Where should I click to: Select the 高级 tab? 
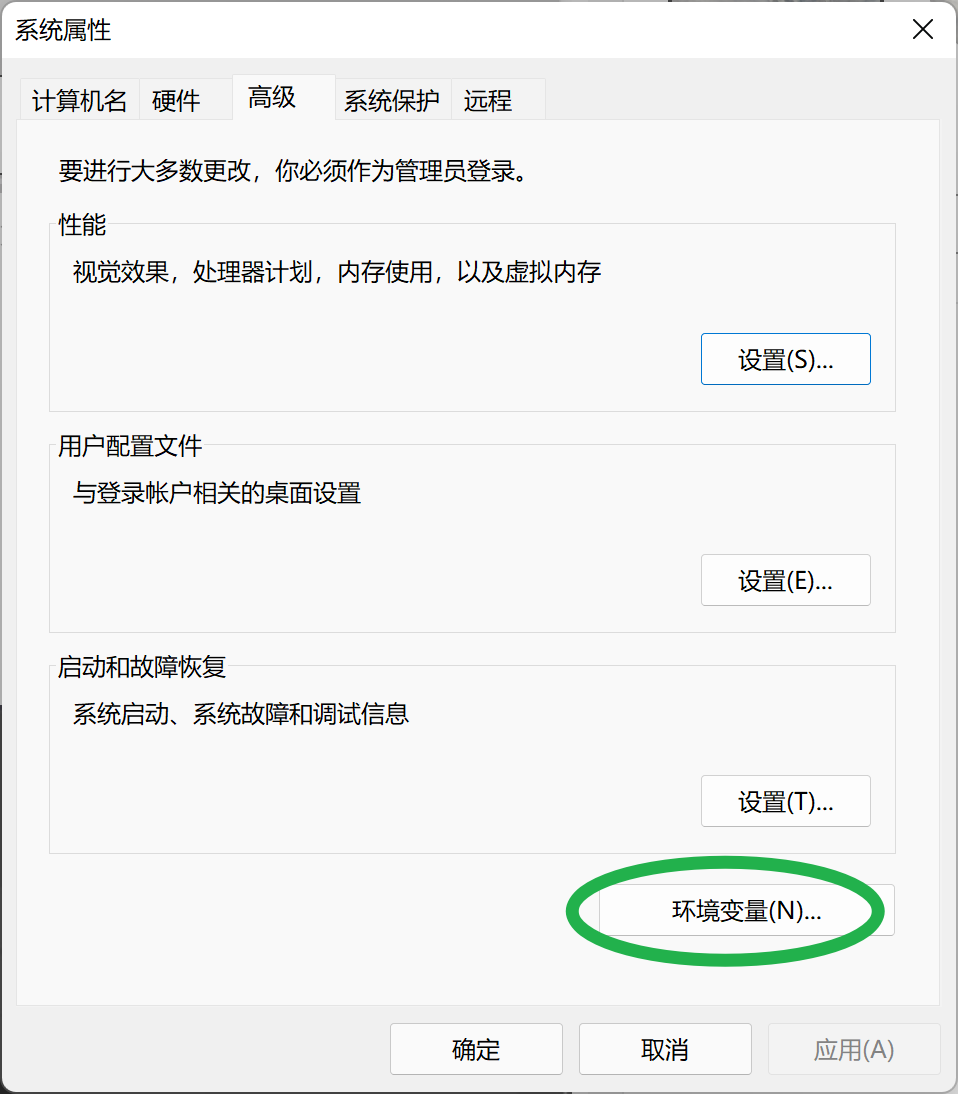click(x=272, y=98)
